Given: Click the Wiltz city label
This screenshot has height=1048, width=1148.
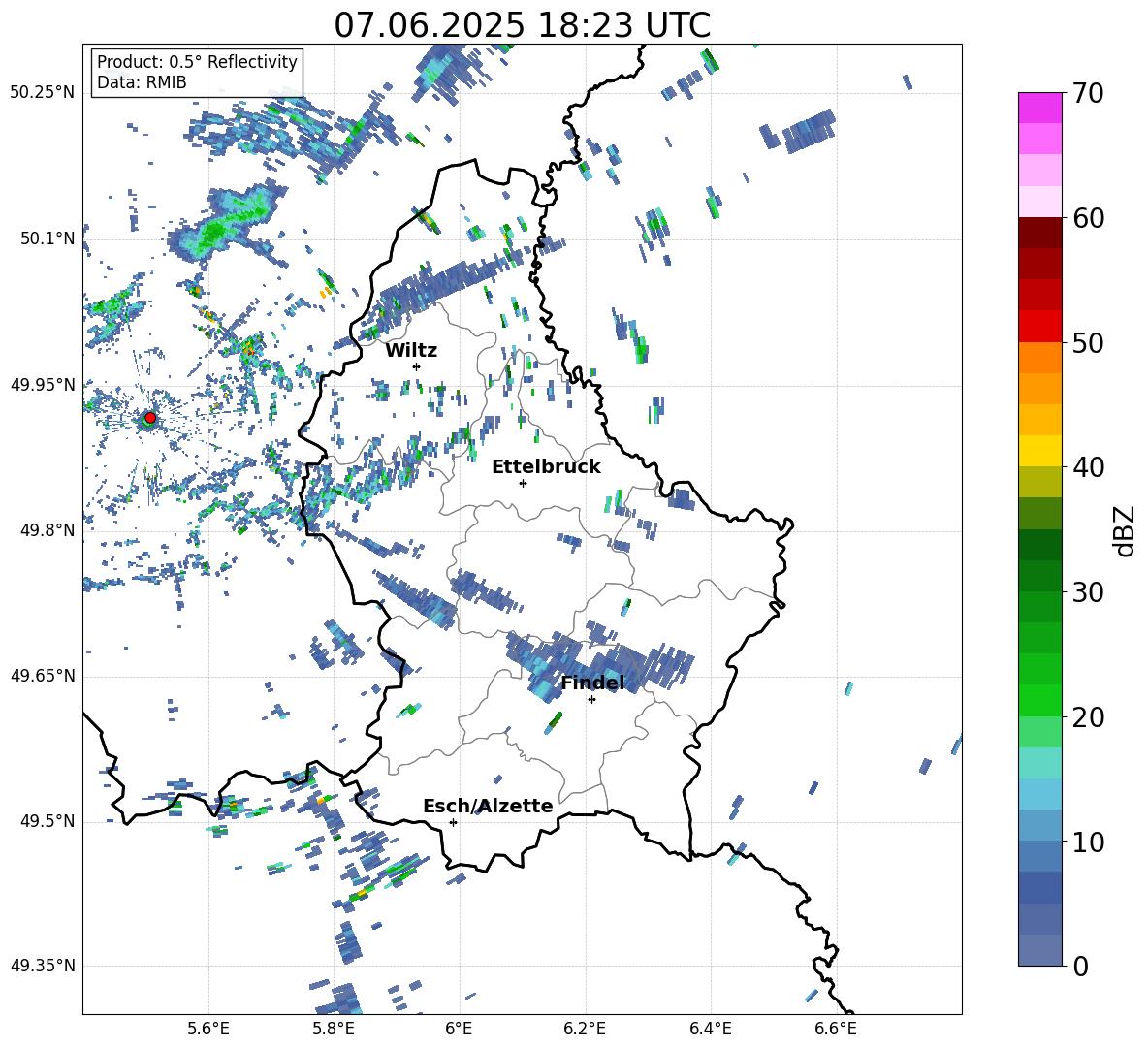Looking at the screenshot, I should 411,351.
